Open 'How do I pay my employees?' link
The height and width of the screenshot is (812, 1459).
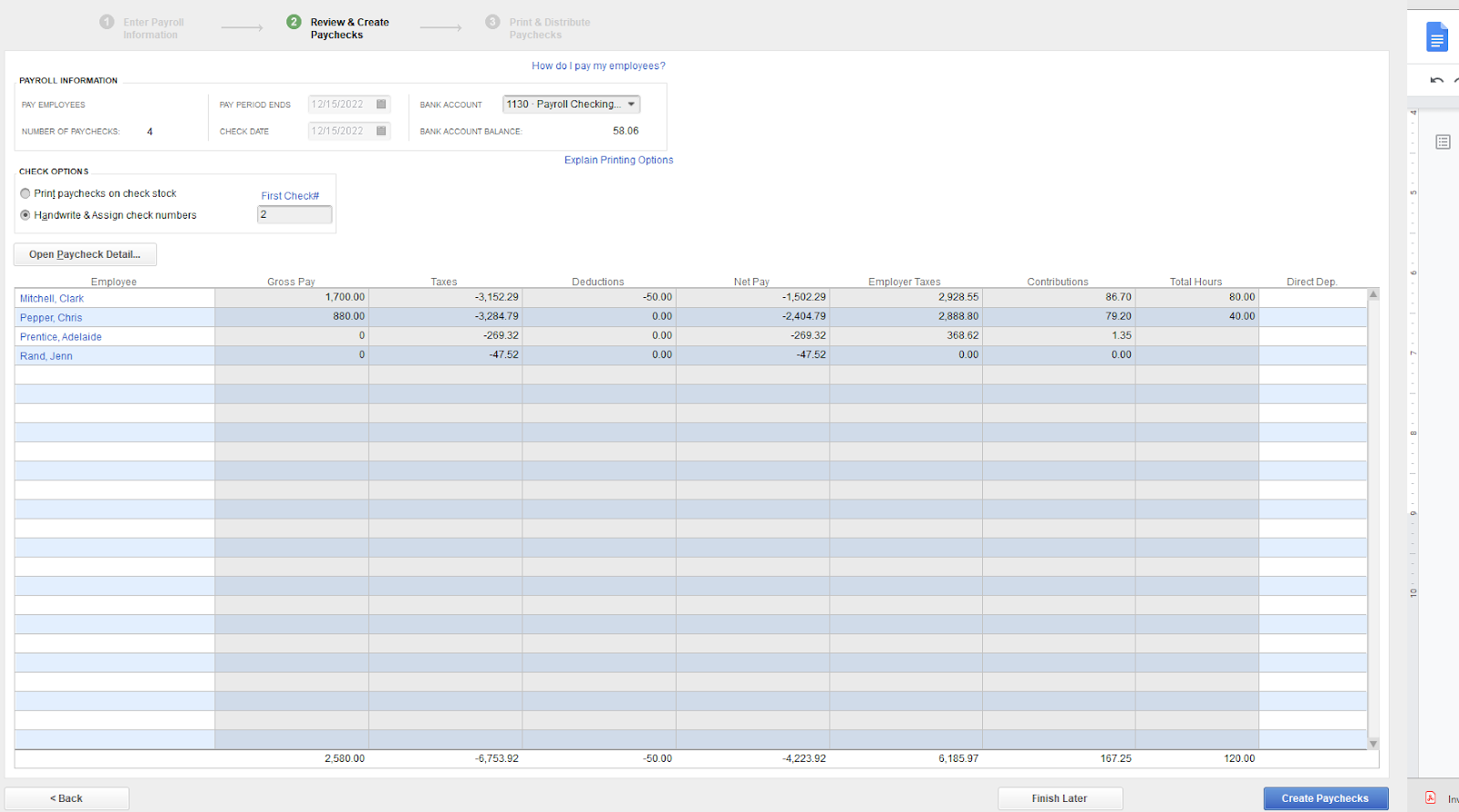tap(598, 66)
